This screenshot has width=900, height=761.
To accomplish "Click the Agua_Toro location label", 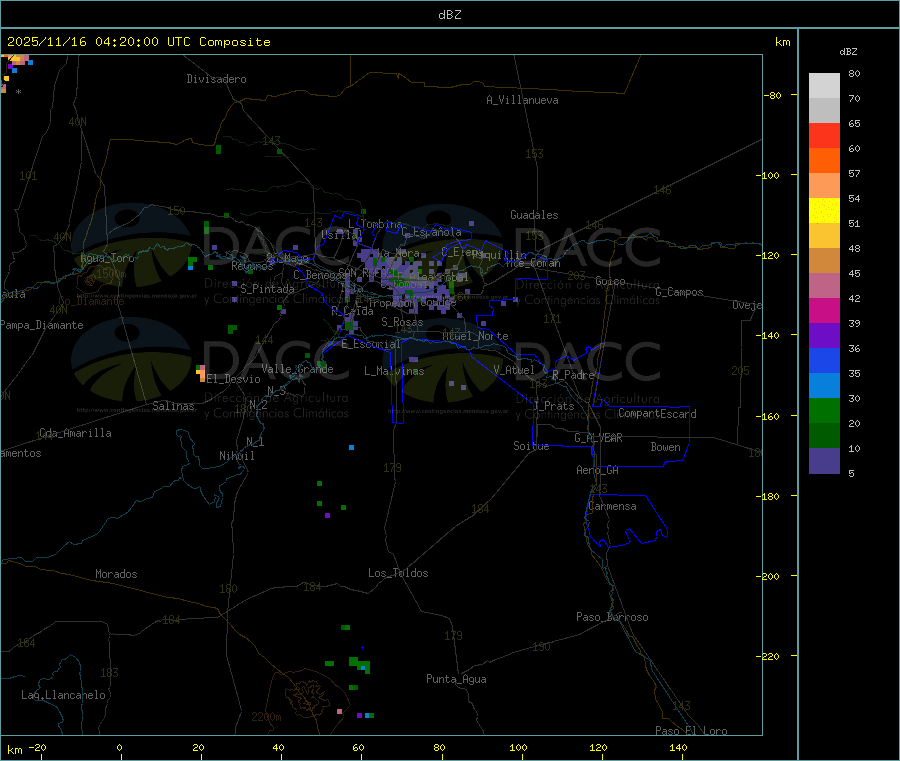I will [107, 258].
